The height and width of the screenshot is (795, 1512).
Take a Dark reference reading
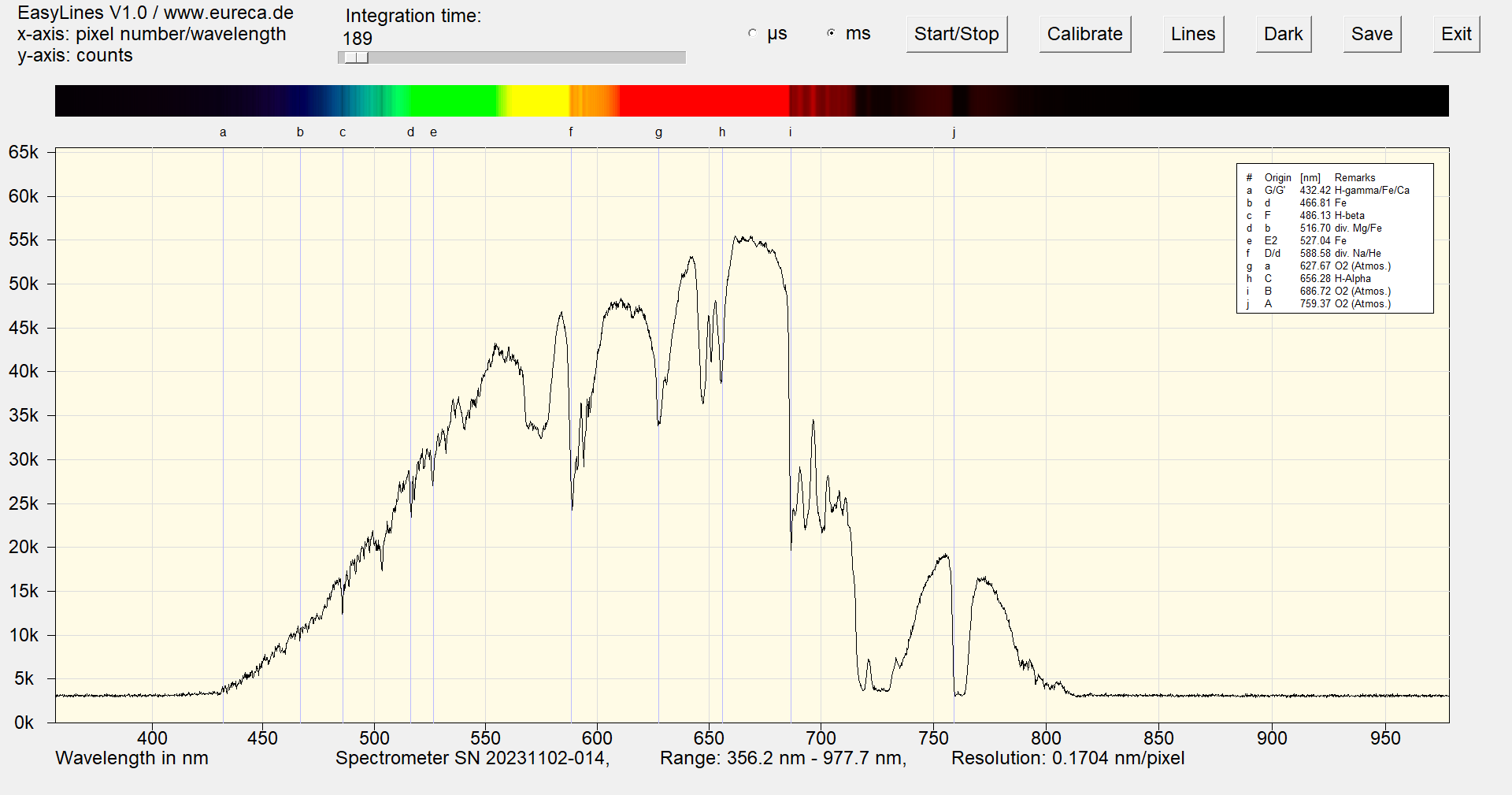click(1284, 34)
